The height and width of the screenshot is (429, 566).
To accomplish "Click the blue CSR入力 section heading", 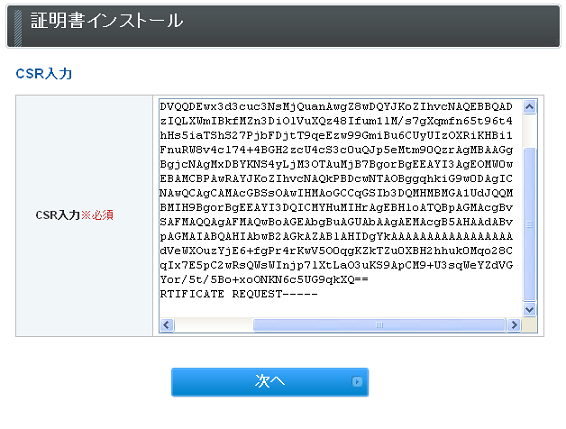I will 44,74.
